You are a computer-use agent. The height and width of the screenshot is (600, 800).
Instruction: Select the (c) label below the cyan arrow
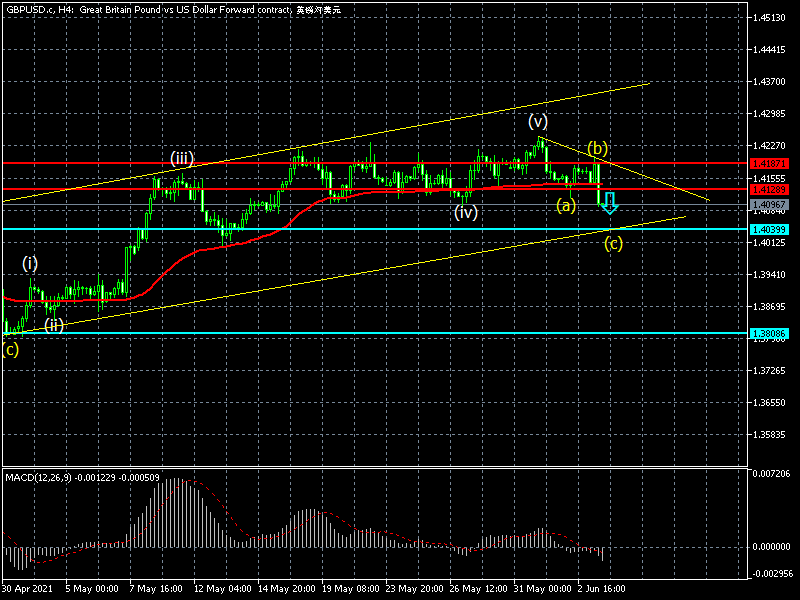point(614,242)
